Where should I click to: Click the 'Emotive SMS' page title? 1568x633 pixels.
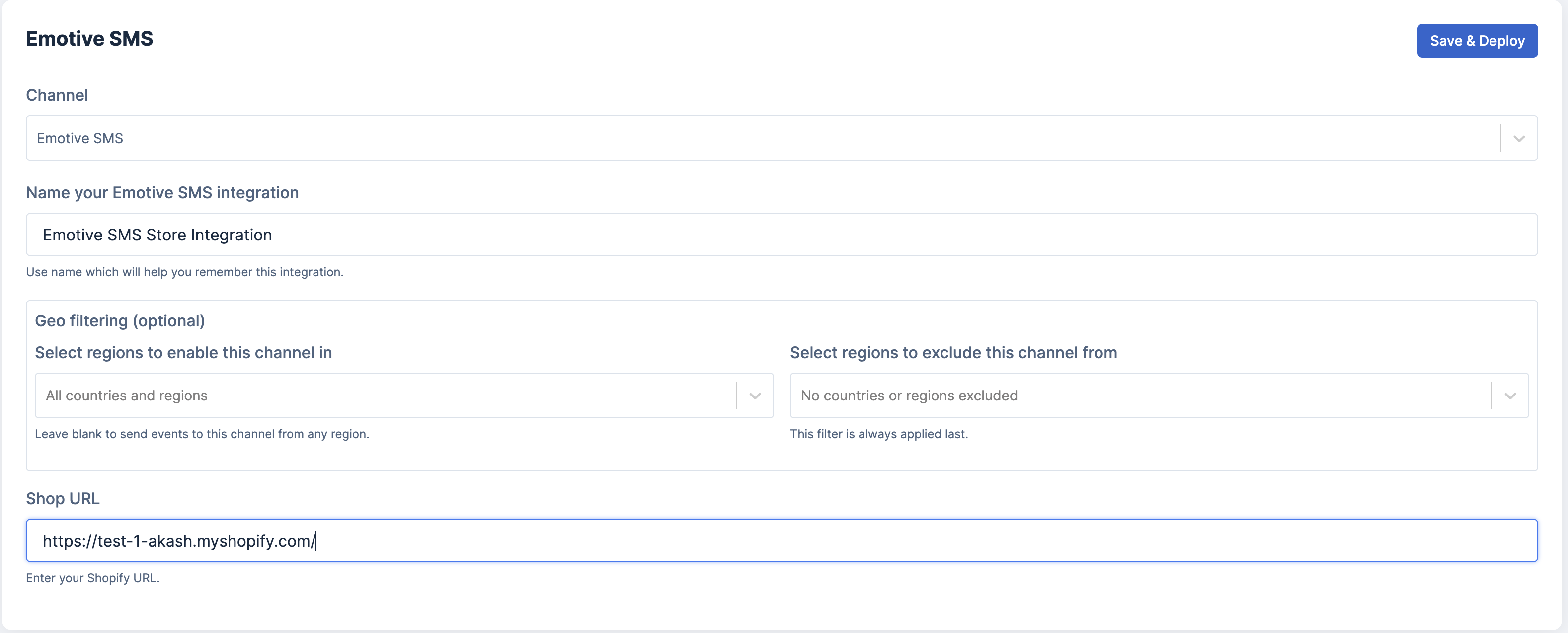[x=89, y=39]
